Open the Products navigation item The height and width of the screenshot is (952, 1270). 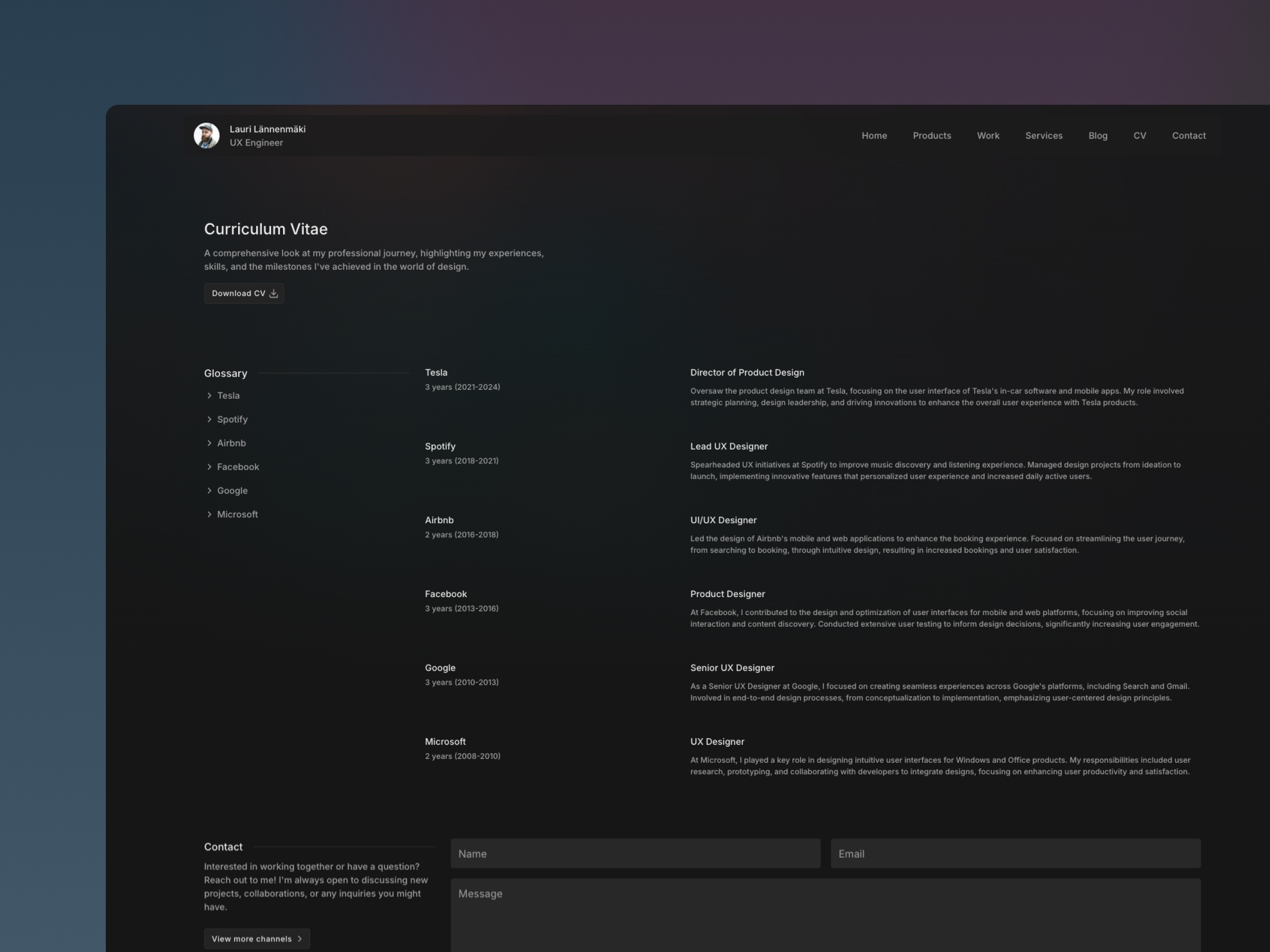pos(931,135)
